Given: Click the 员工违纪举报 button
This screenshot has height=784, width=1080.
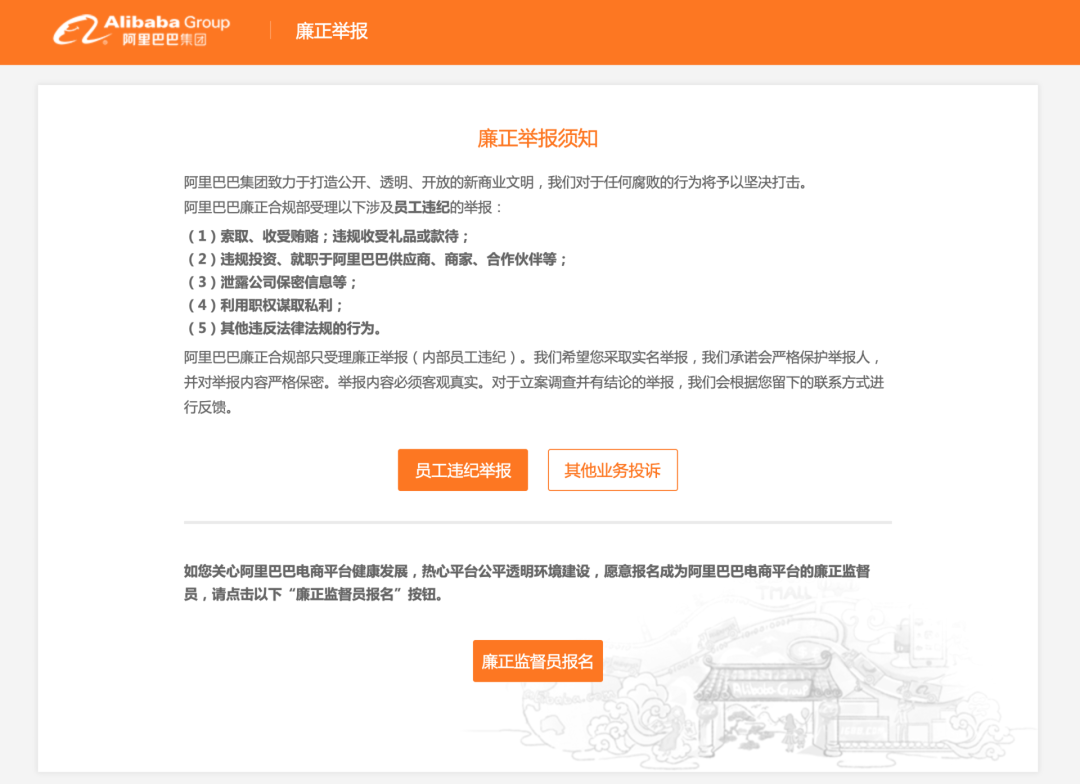Looking at the screenshot, I should (463, 470).
